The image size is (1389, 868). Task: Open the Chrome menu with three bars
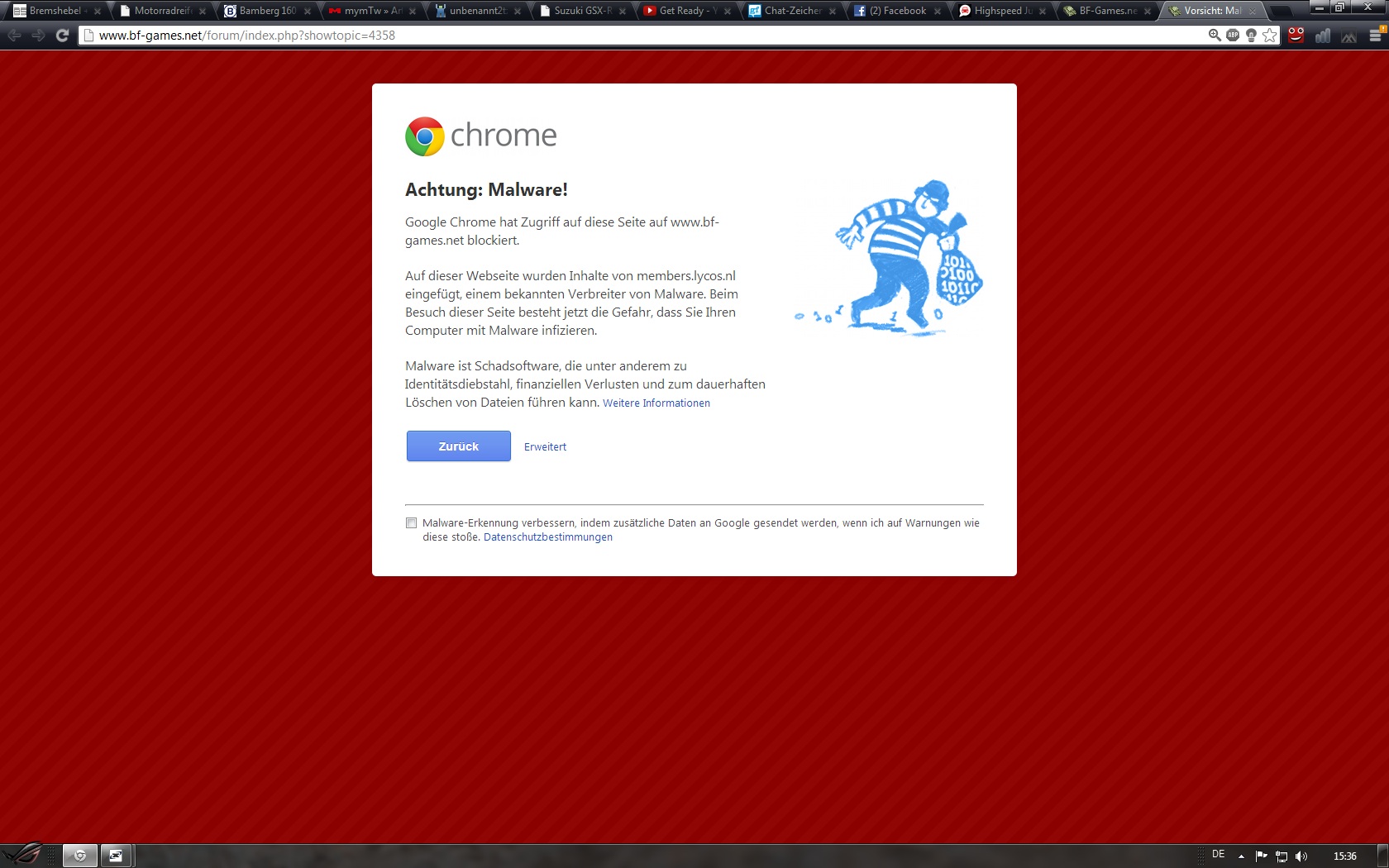(x=1376, y=36)
